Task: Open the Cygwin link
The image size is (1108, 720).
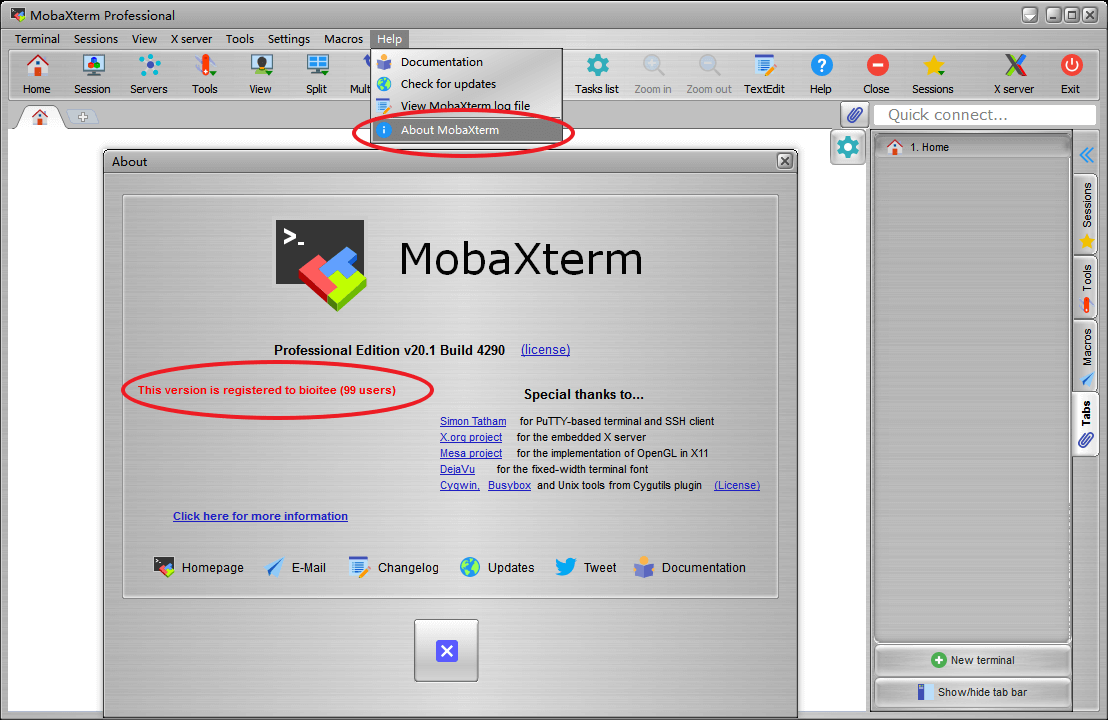Action: (x=459, y=485)
